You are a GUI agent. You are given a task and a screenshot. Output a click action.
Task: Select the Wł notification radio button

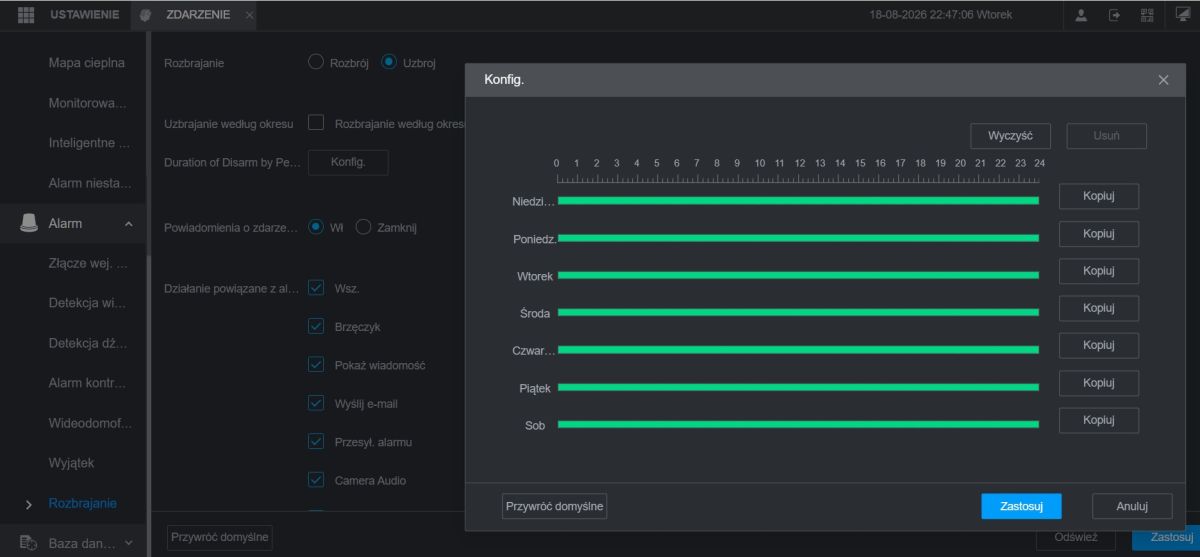[x=316, y=227]
